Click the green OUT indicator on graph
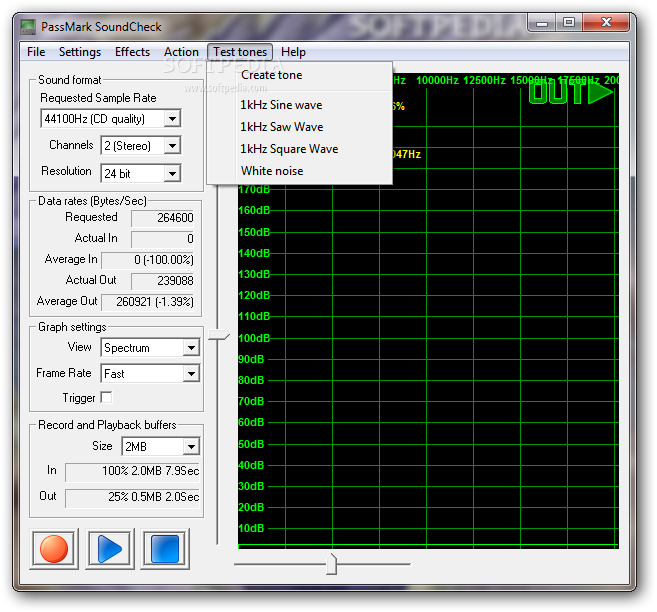This screenshot has width=657, height=612. [x=571, y=93]
